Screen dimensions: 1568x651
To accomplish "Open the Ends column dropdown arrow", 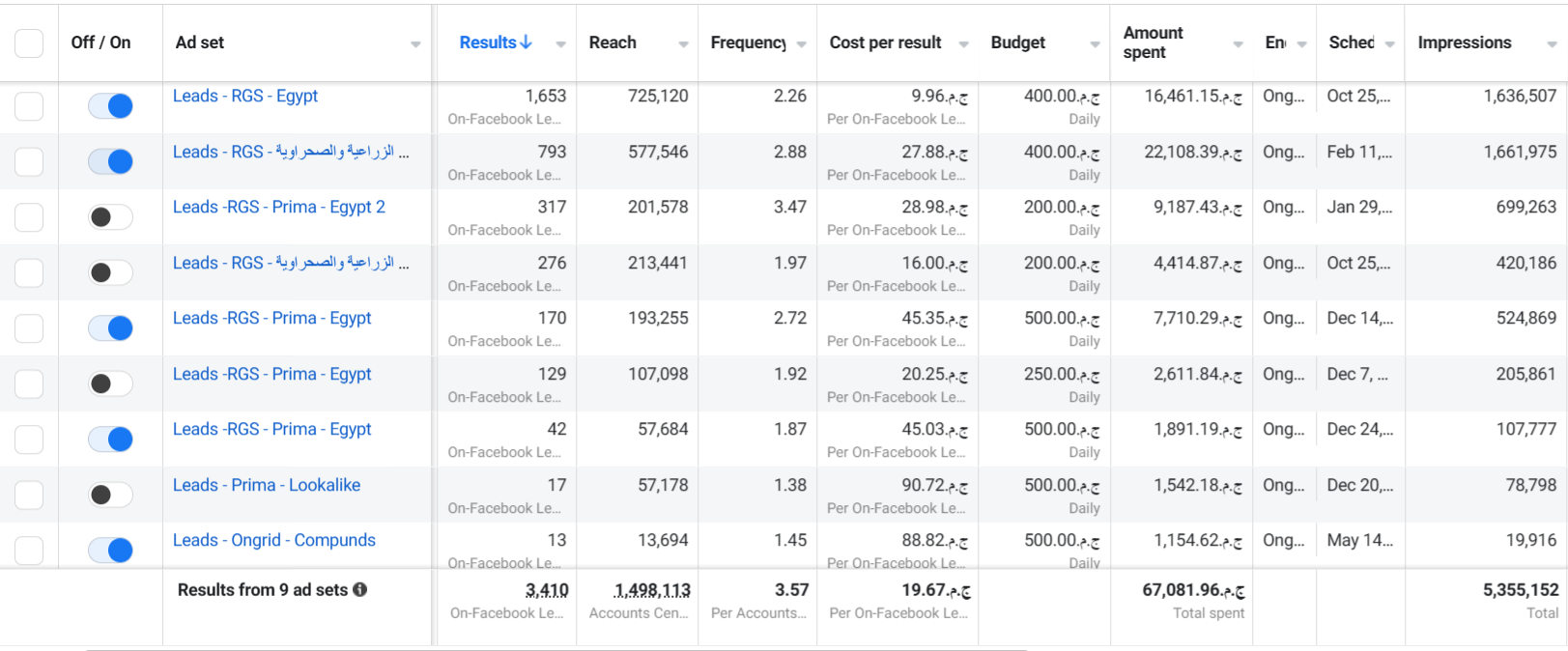I will coord(1301,44).
